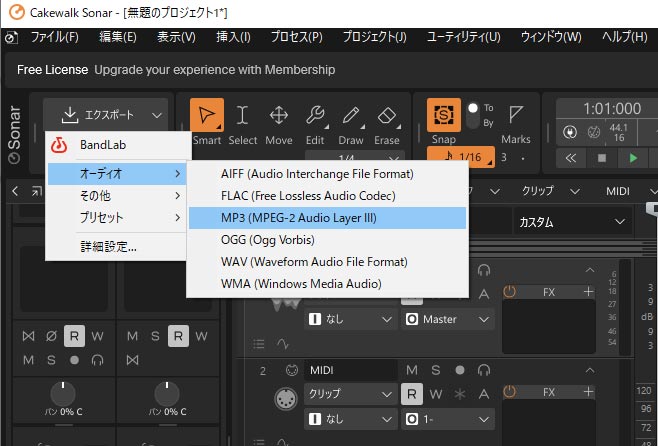Open the Master output dropdown
Viewport: 658px width, 446px height.
tap(448, 319)
